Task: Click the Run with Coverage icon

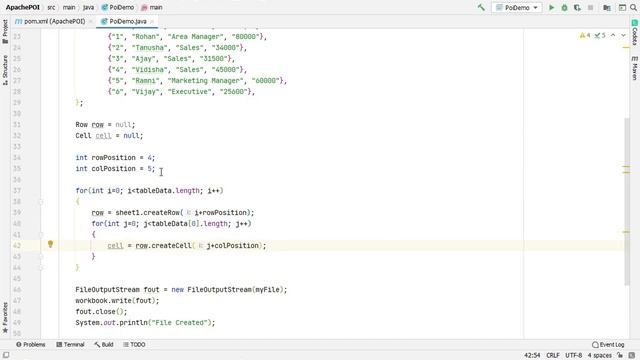Action: [577, 7]
